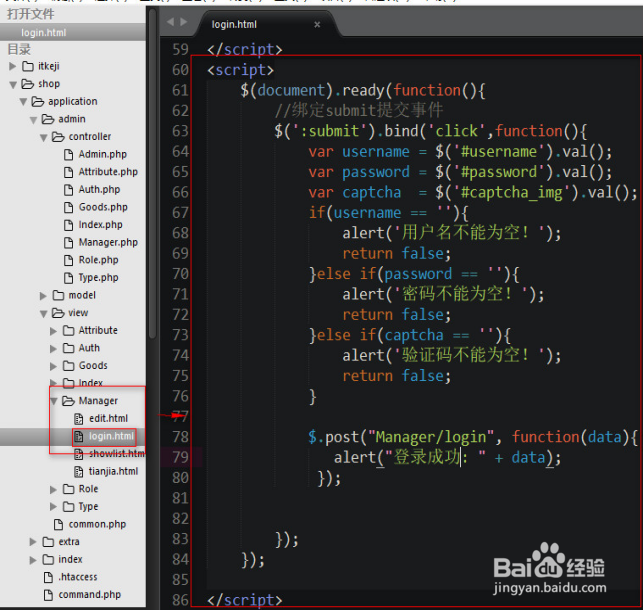This screenshot has width=643, height=610.
Task: Click line number 63 in gutter
Action: click(180, 131)
